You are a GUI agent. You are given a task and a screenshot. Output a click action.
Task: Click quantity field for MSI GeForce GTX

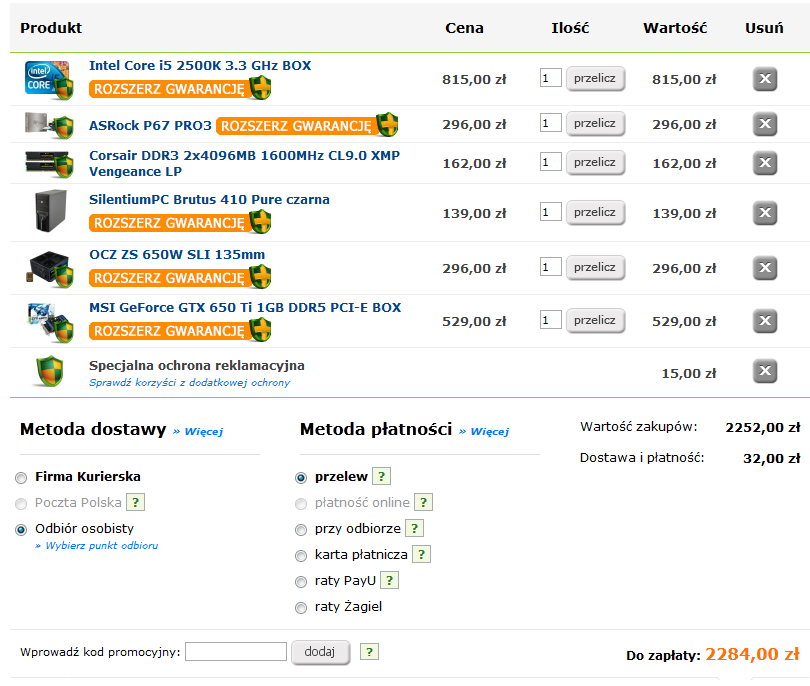(x=550, y=320)
